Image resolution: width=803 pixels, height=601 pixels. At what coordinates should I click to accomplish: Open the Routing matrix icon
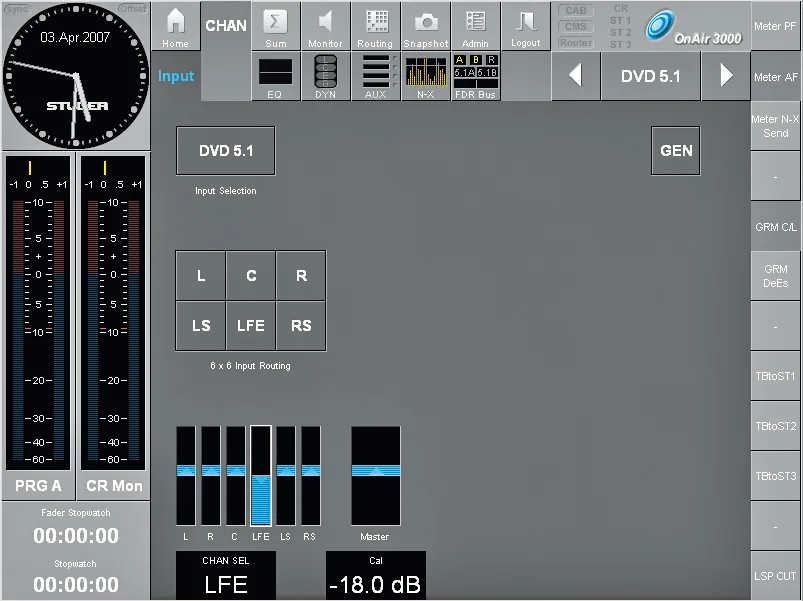pos(375,26)
